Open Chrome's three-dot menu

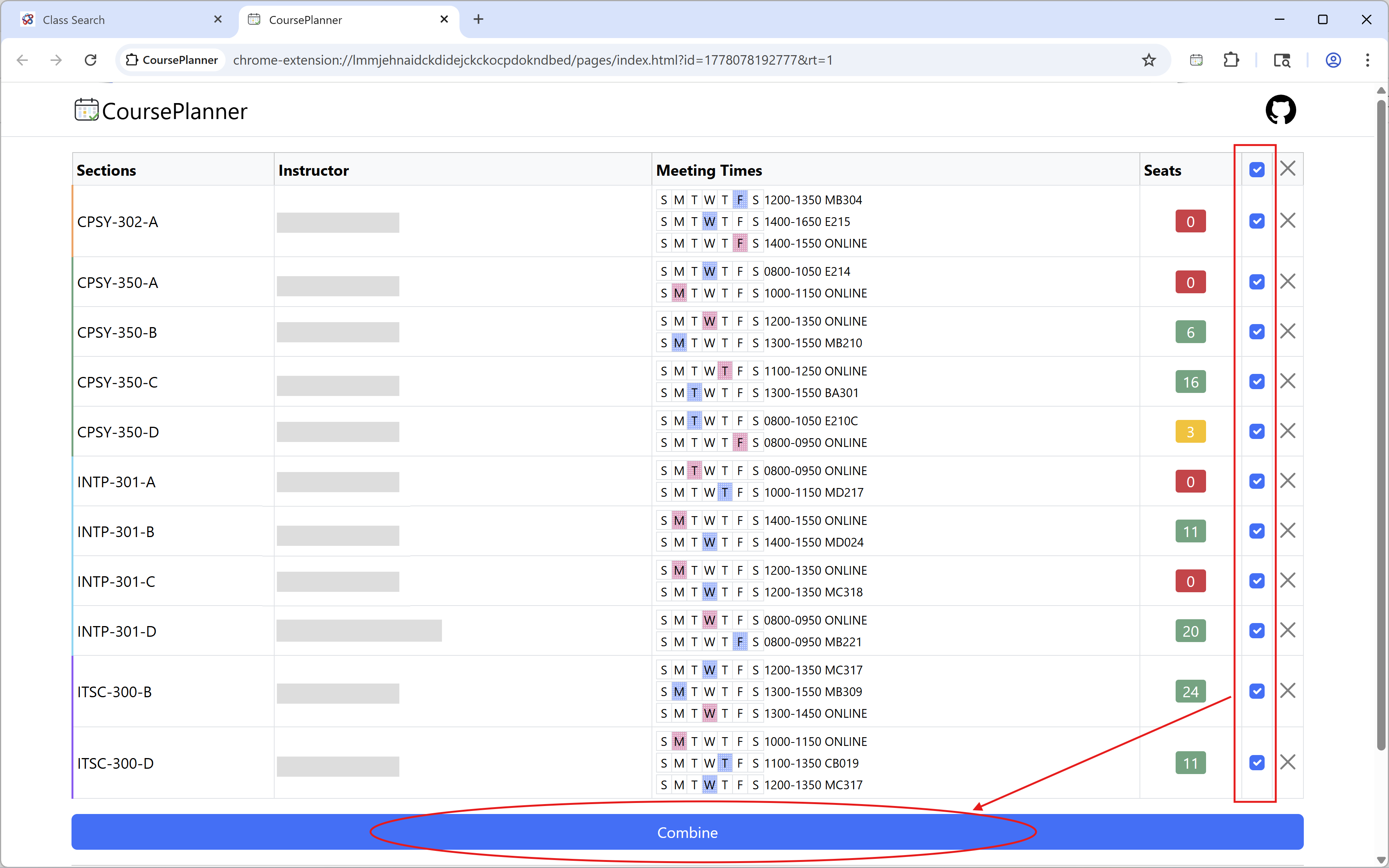[x=1367, y=60]
